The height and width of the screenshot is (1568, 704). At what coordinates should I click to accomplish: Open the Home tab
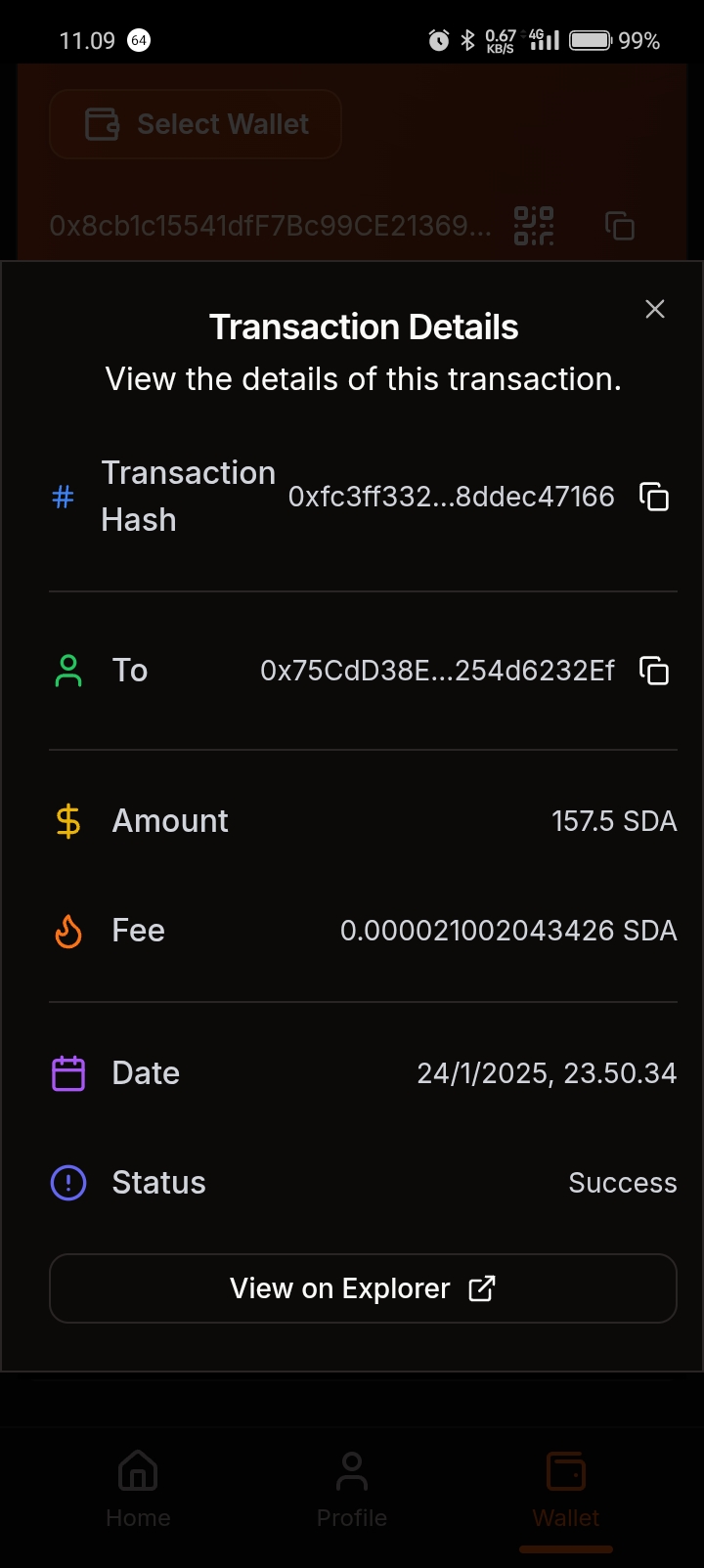click(138, 1488)
